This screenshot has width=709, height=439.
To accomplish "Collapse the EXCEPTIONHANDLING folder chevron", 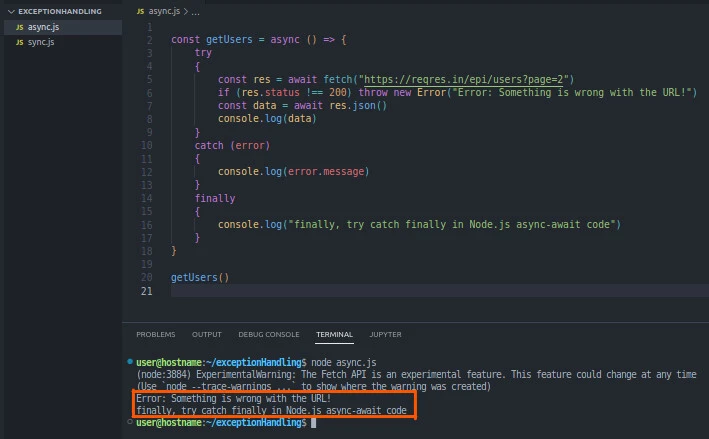I will pyautogui.click(x=11, y=11).
